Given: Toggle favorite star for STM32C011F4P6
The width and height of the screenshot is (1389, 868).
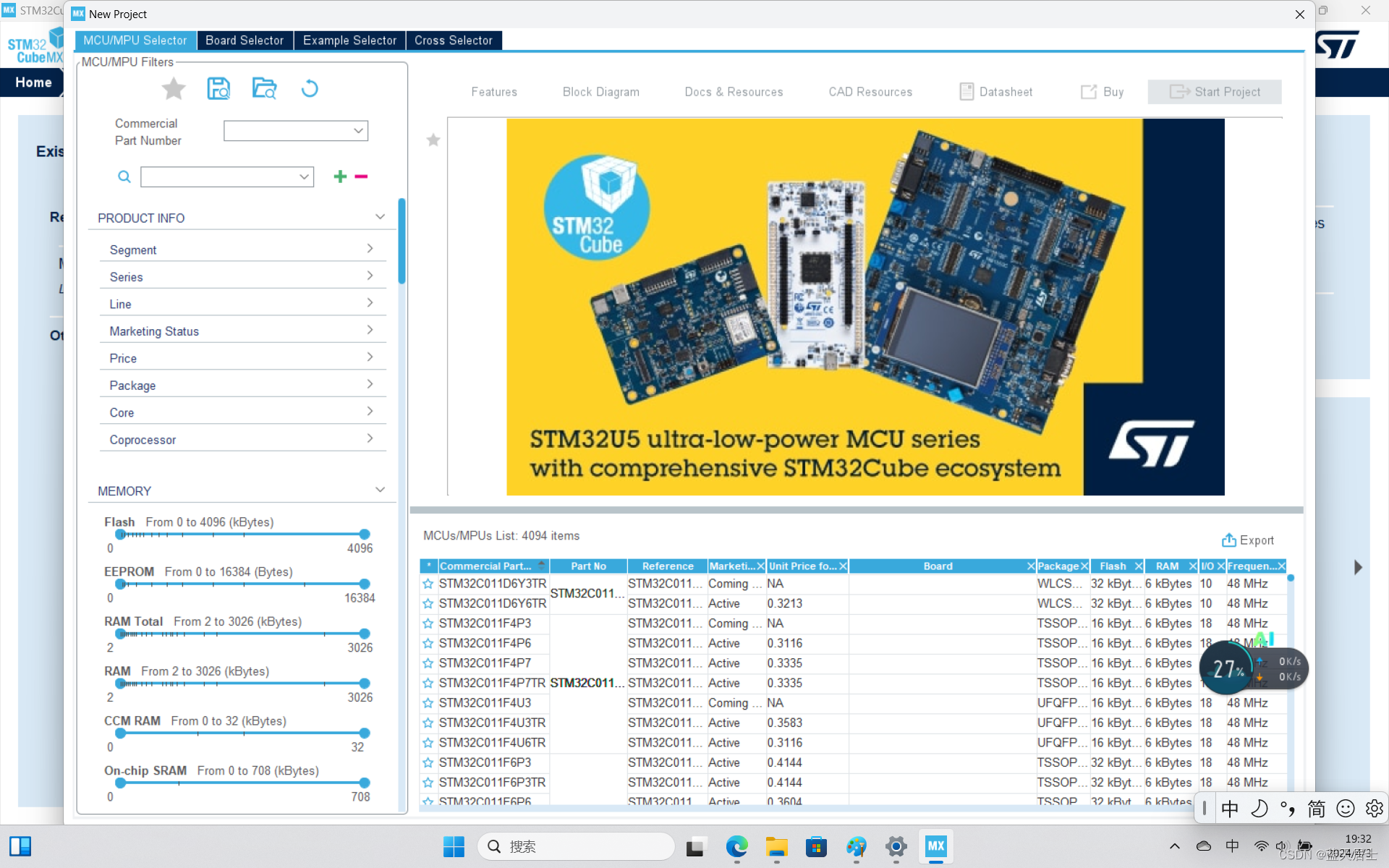Looking at the screenshot, I should point(428,643).
